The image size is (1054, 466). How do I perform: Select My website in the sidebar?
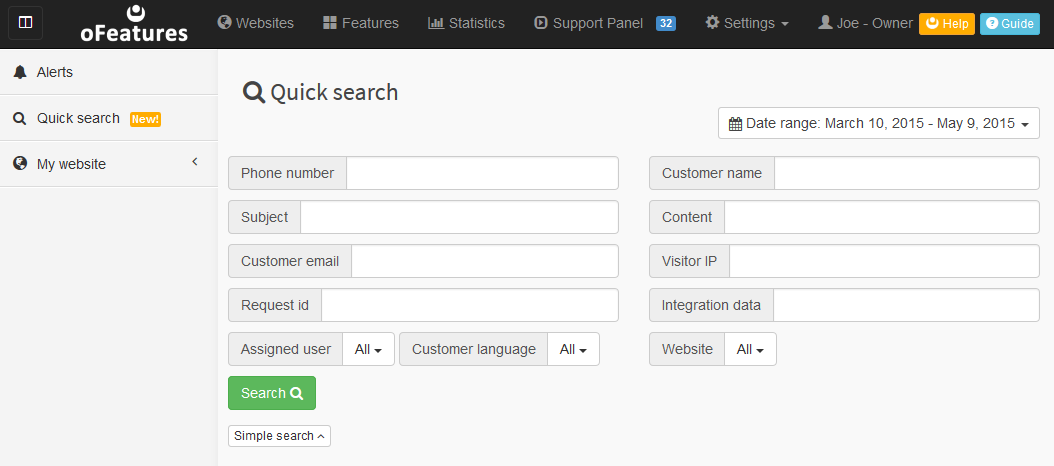[x=109, y=163]
